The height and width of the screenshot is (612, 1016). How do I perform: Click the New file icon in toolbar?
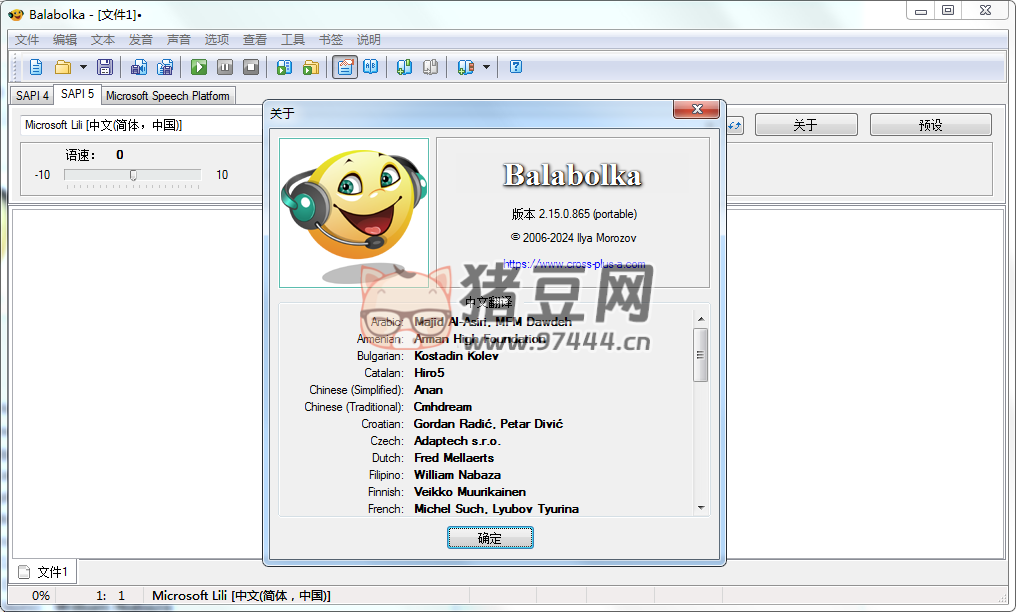[x=36, y=67]
